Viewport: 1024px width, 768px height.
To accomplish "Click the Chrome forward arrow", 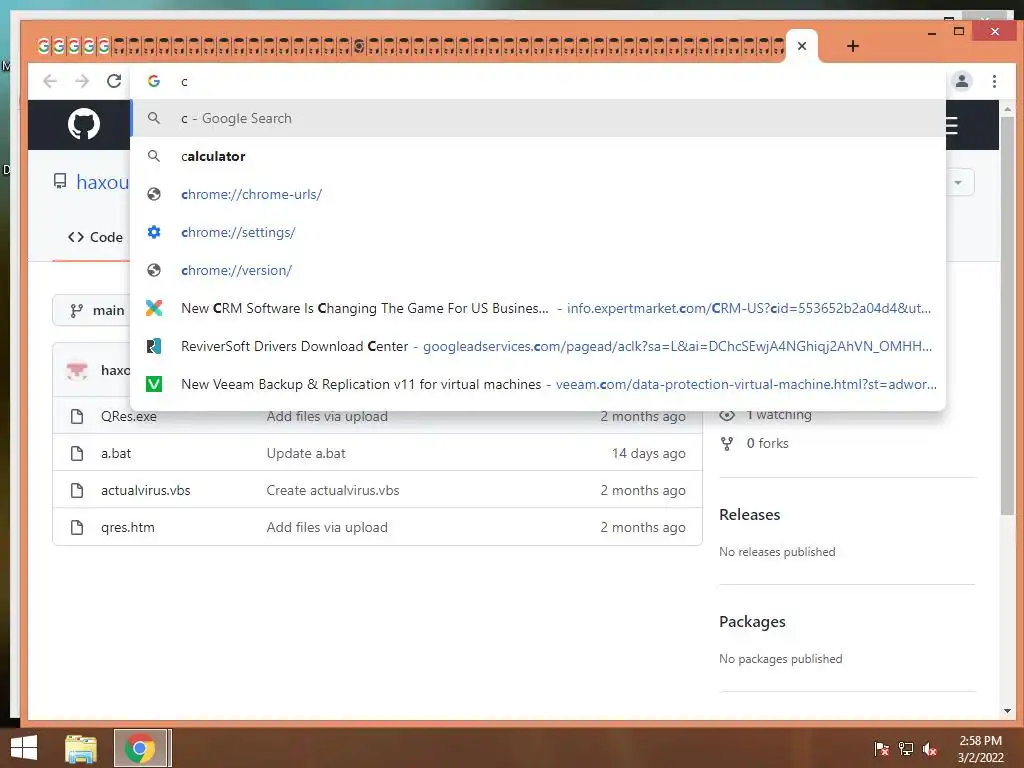I will tap(82, 81).
